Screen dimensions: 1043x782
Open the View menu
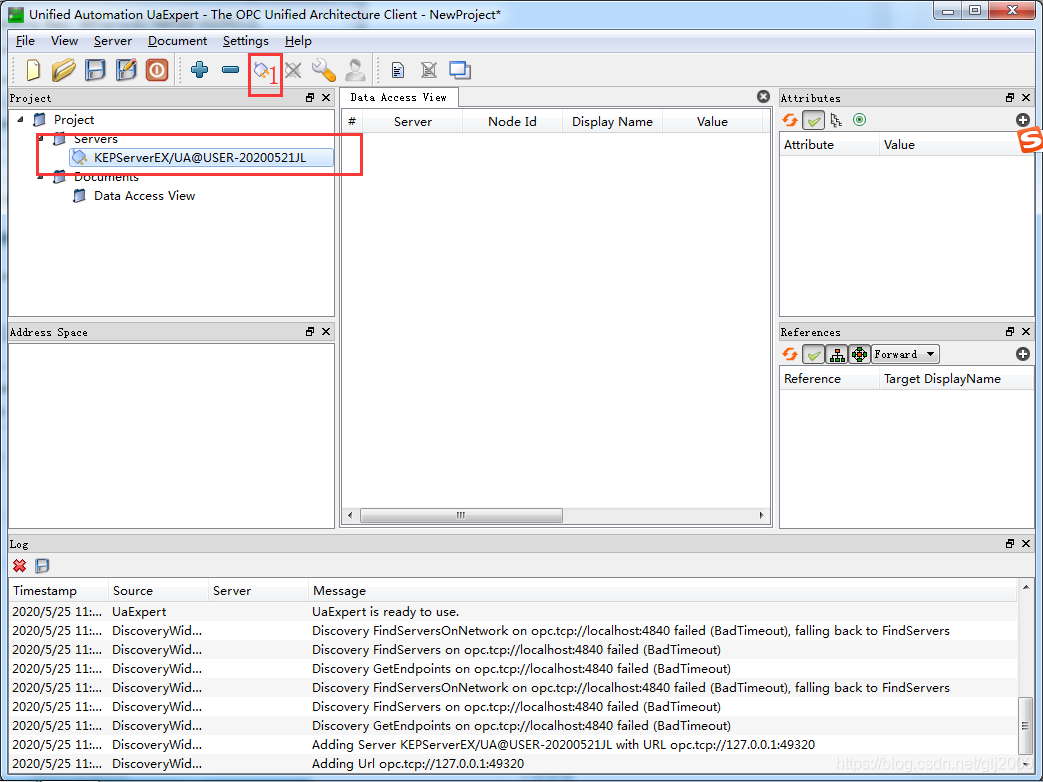coord(65,41)
